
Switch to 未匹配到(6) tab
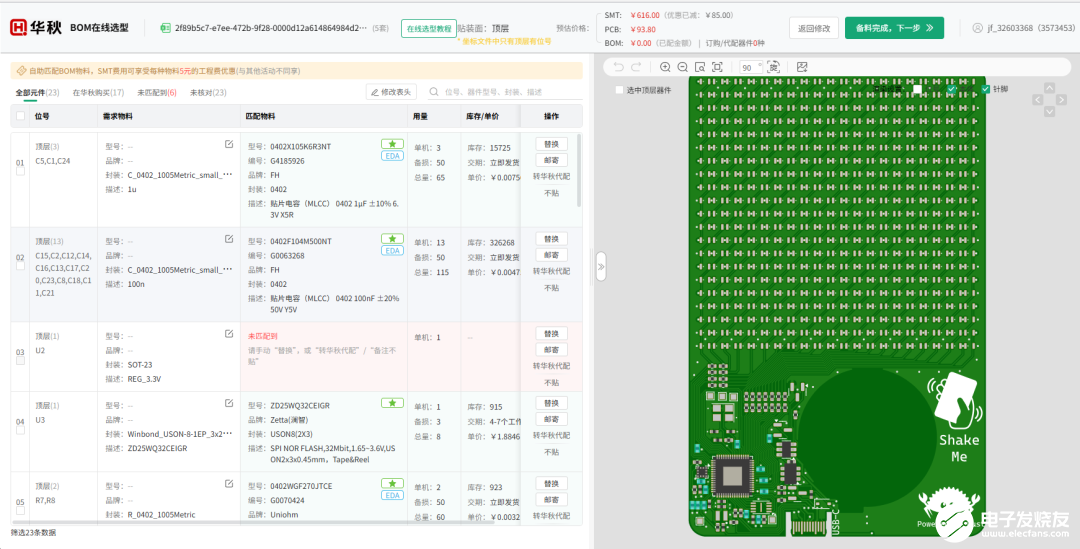click(157, 92)
